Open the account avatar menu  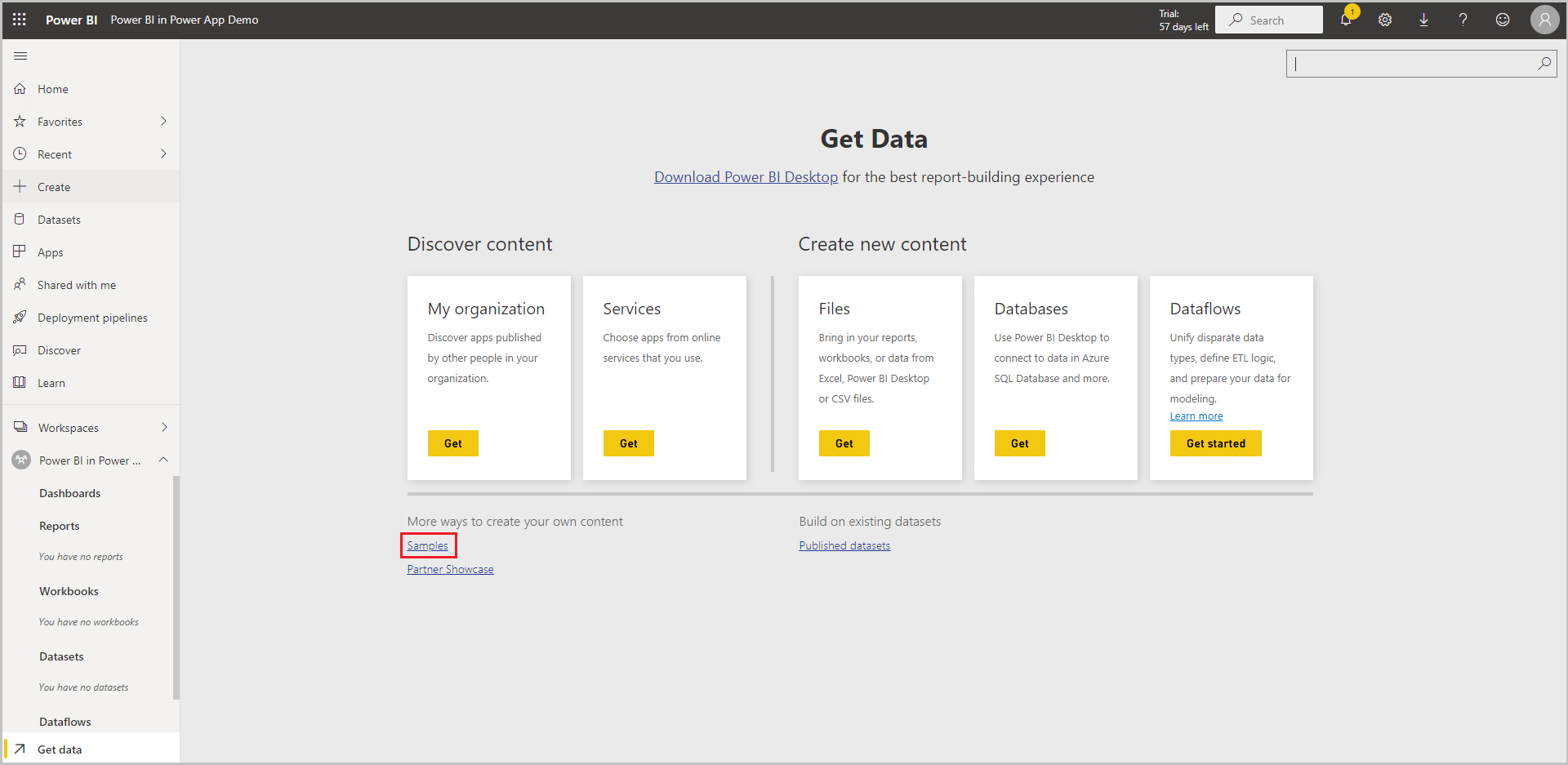click(x=1544, y=20)
